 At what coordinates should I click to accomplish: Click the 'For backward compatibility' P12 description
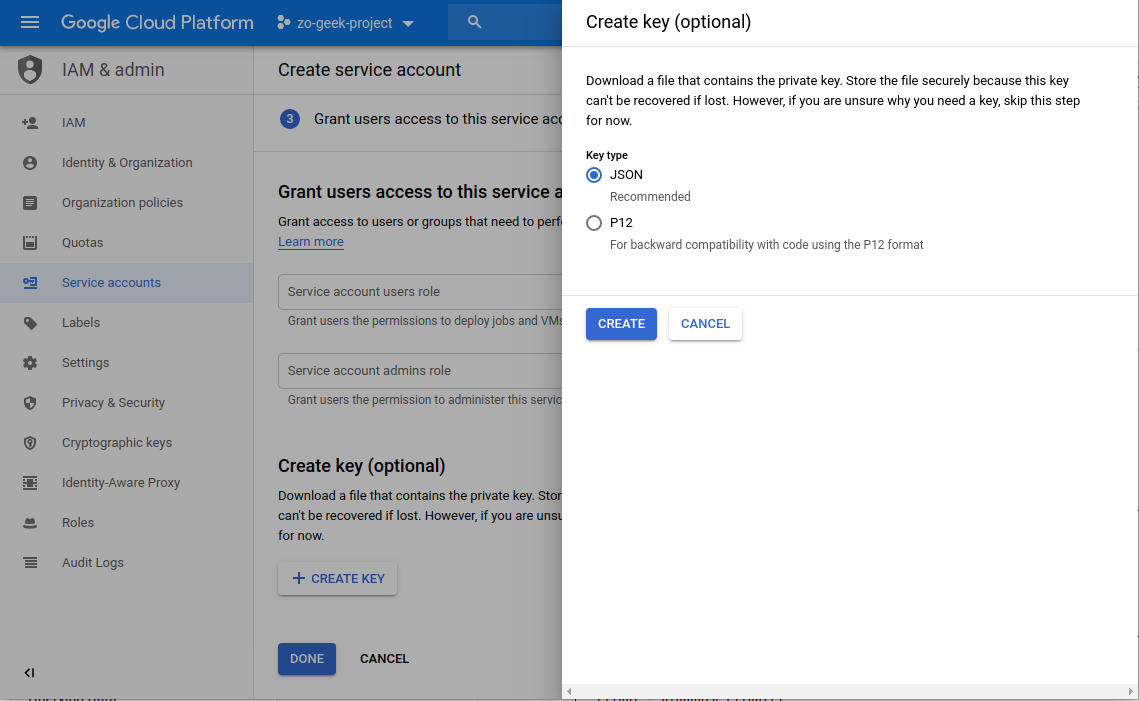coord(766,245)
